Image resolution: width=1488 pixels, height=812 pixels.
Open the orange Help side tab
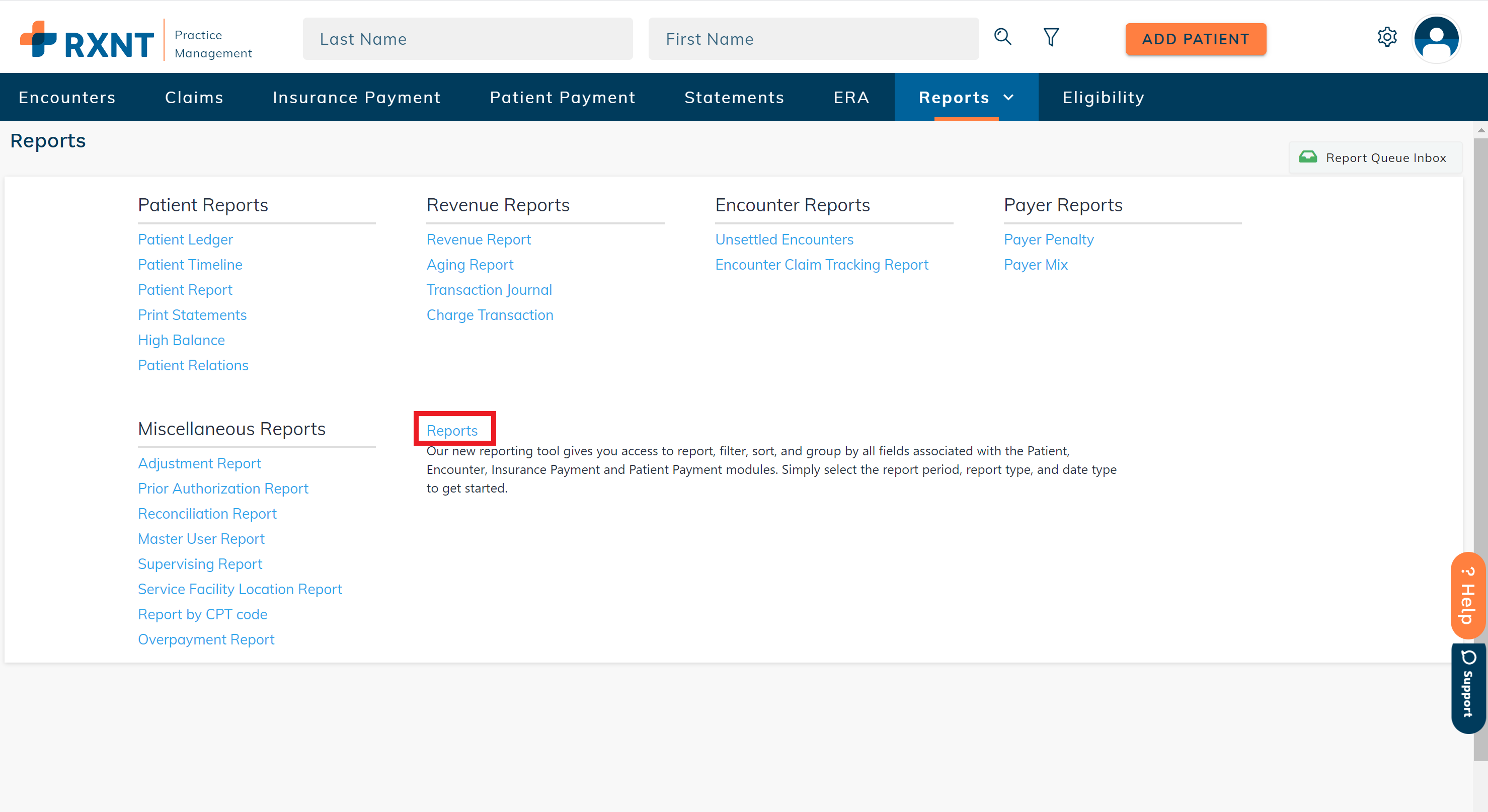point(1468,596)
